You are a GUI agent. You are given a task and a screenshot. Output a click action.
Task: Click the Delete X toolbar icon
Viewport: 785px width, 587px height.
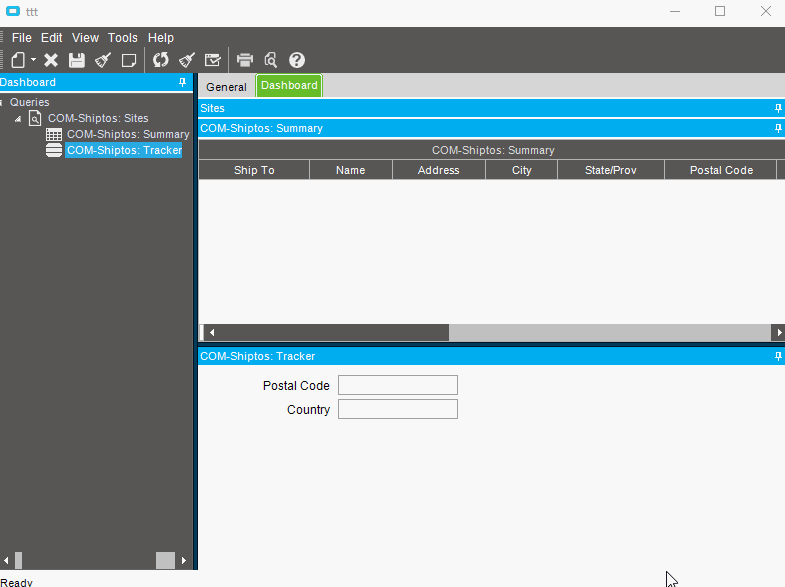click(x=51, y=60)
